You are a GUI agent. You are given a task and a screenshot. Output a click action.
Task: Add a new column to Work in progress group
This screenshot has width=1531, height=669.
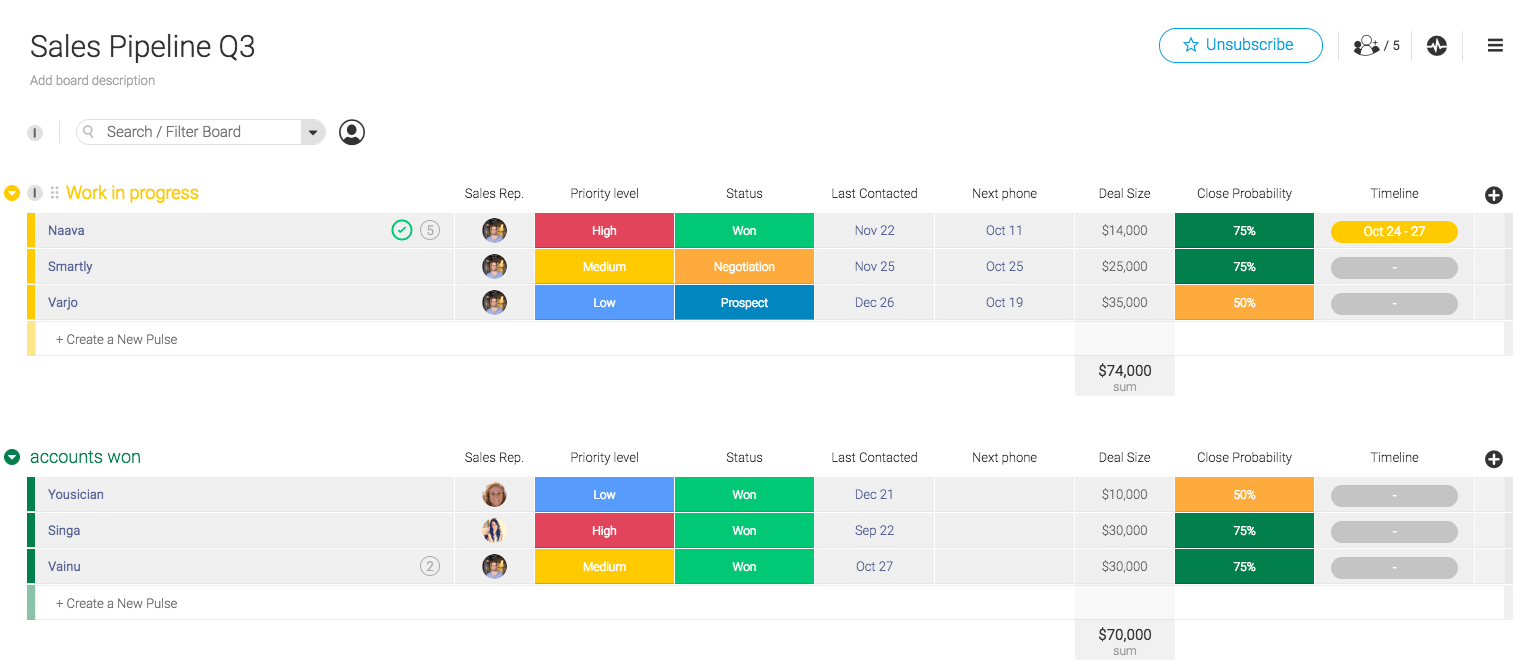pyautogui.click(x=1494, y=195)
